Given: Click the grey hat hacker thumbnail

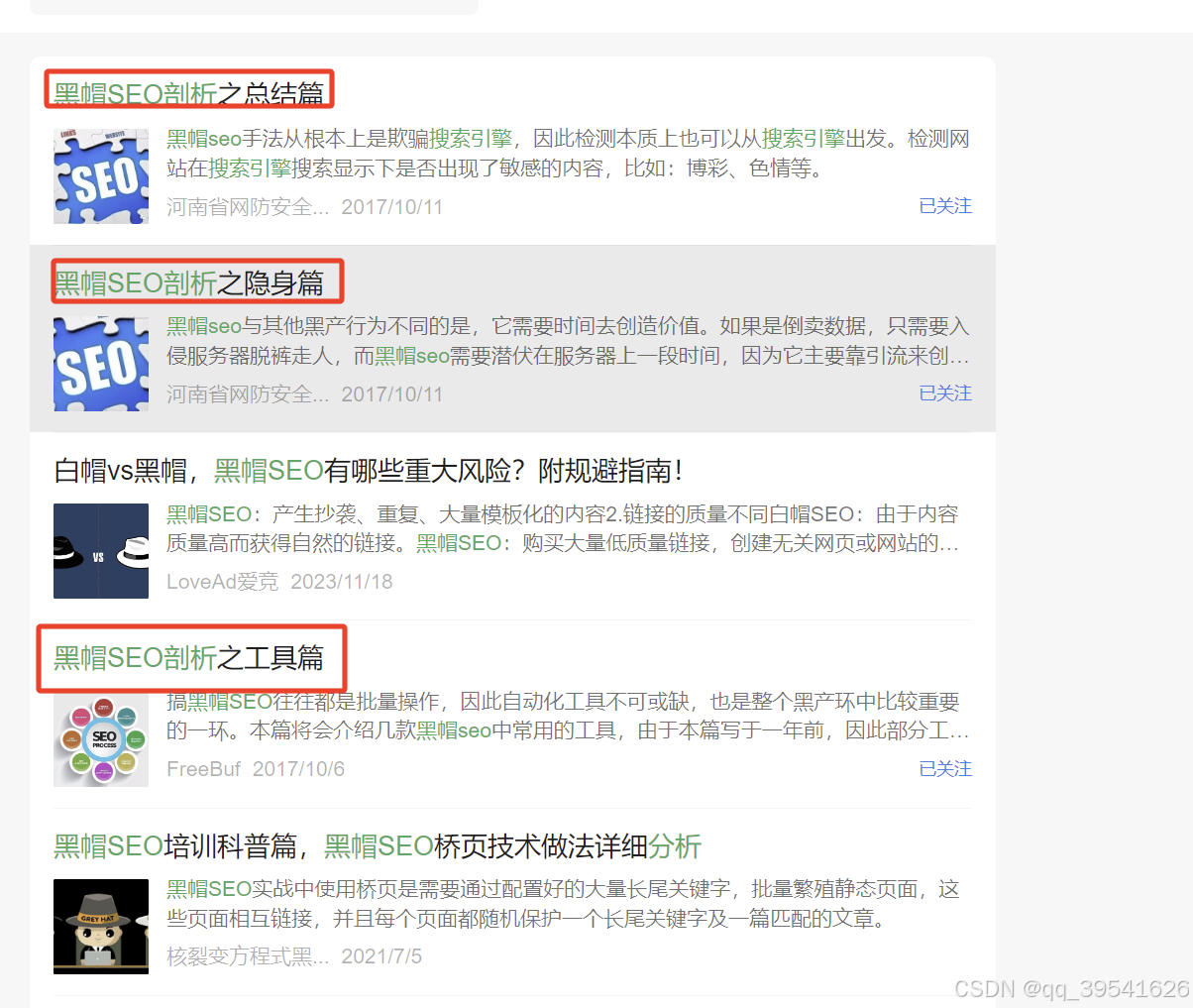Looking at the screenshot, I should (101, 927).
